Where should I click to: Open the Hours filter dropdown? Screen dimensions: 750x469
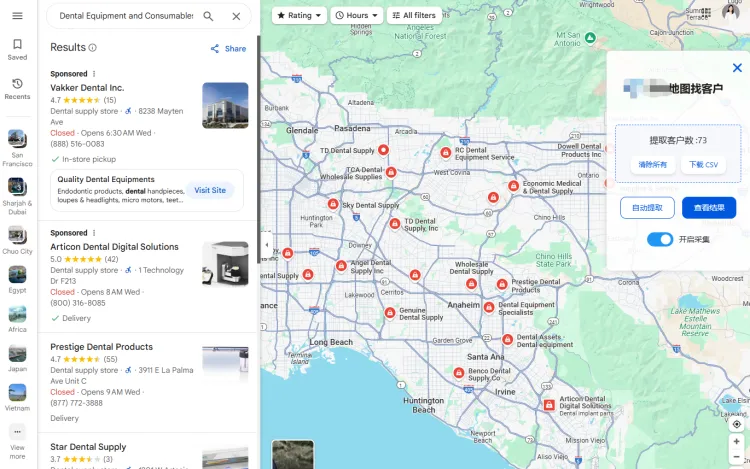[x=356, y=15]
